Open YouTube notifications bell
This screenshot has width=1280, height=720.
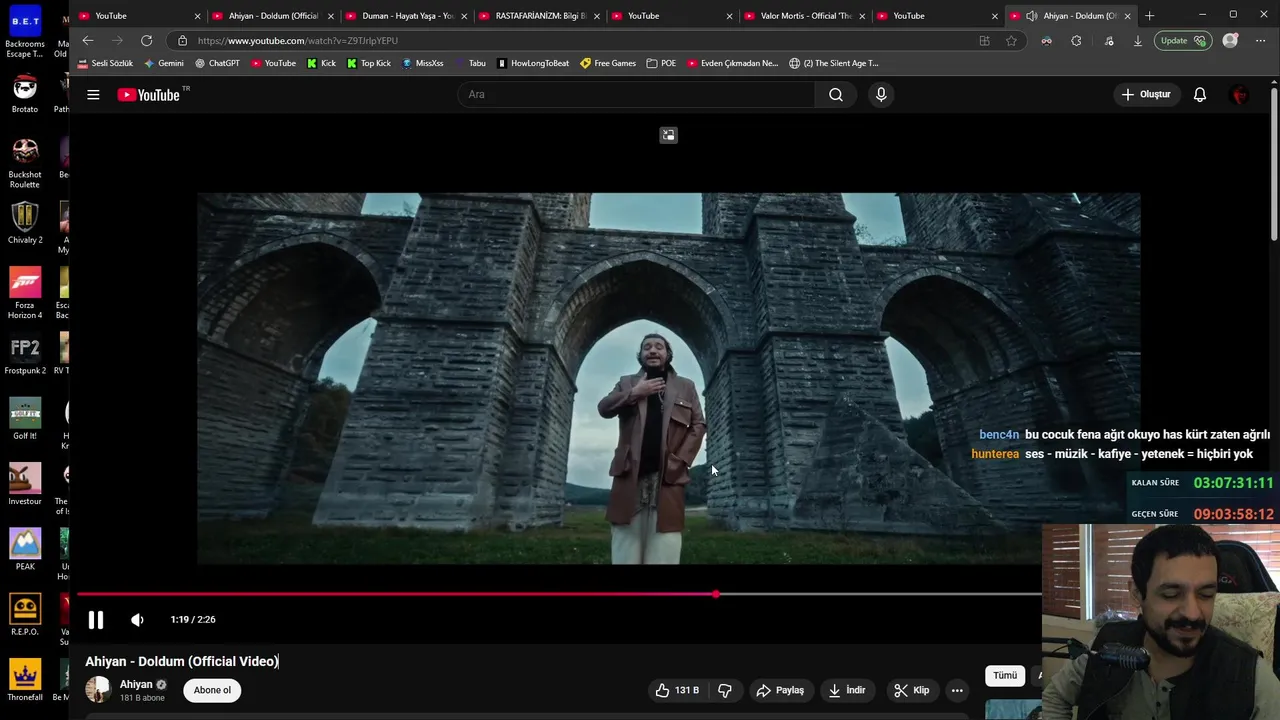coord(1200,95)
